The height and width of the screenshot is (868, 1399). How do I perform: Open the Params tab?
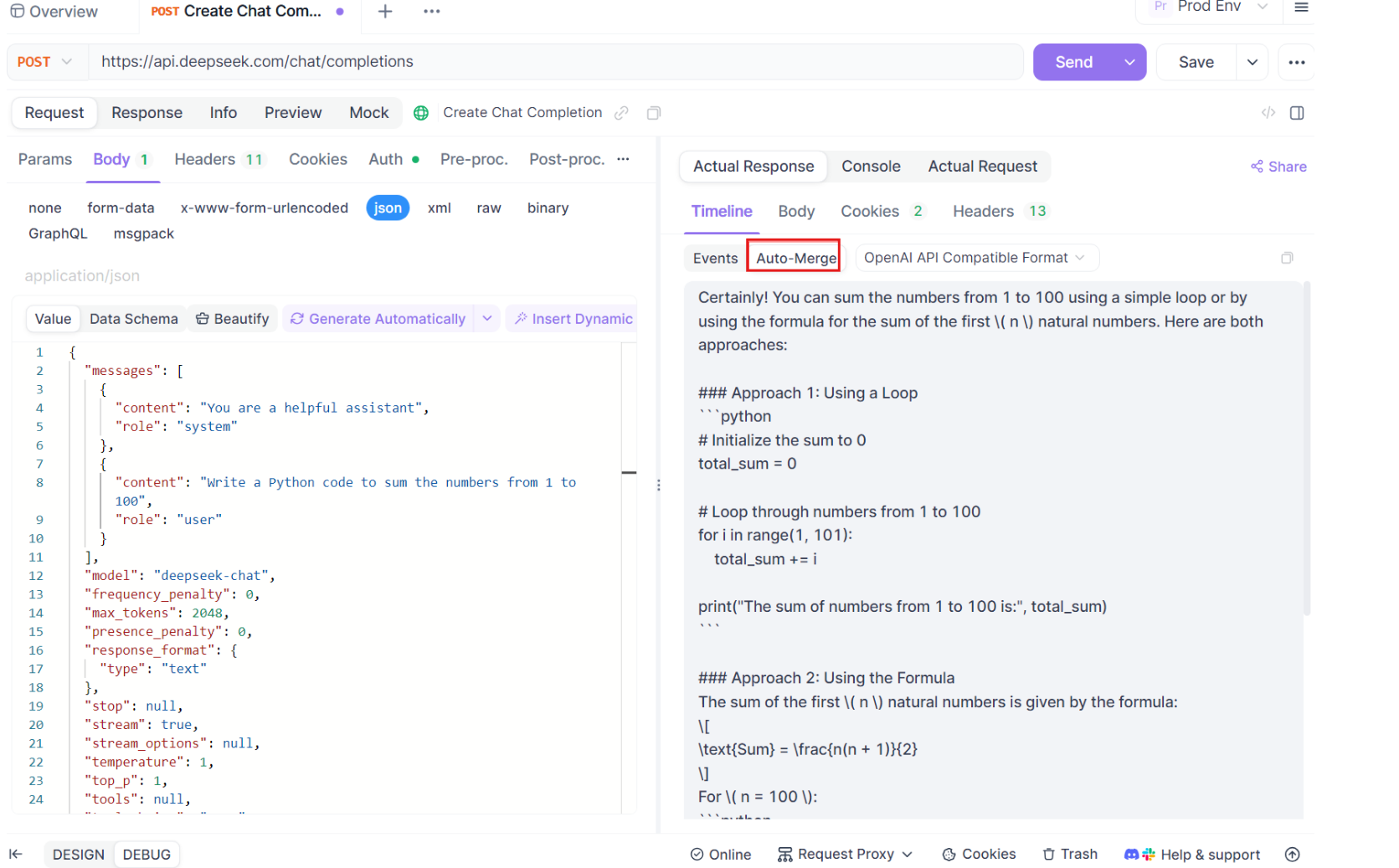pos(45,159)
